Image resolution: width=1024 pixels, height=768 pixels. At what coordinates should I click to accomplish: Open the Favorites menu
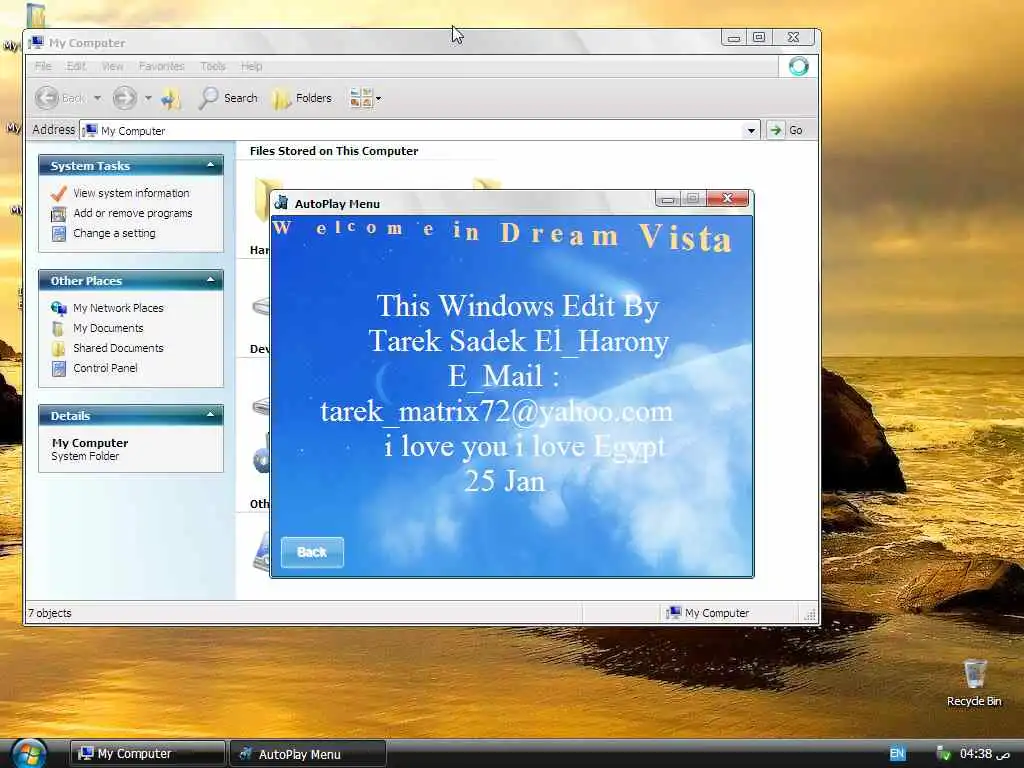tap(161, 66)
